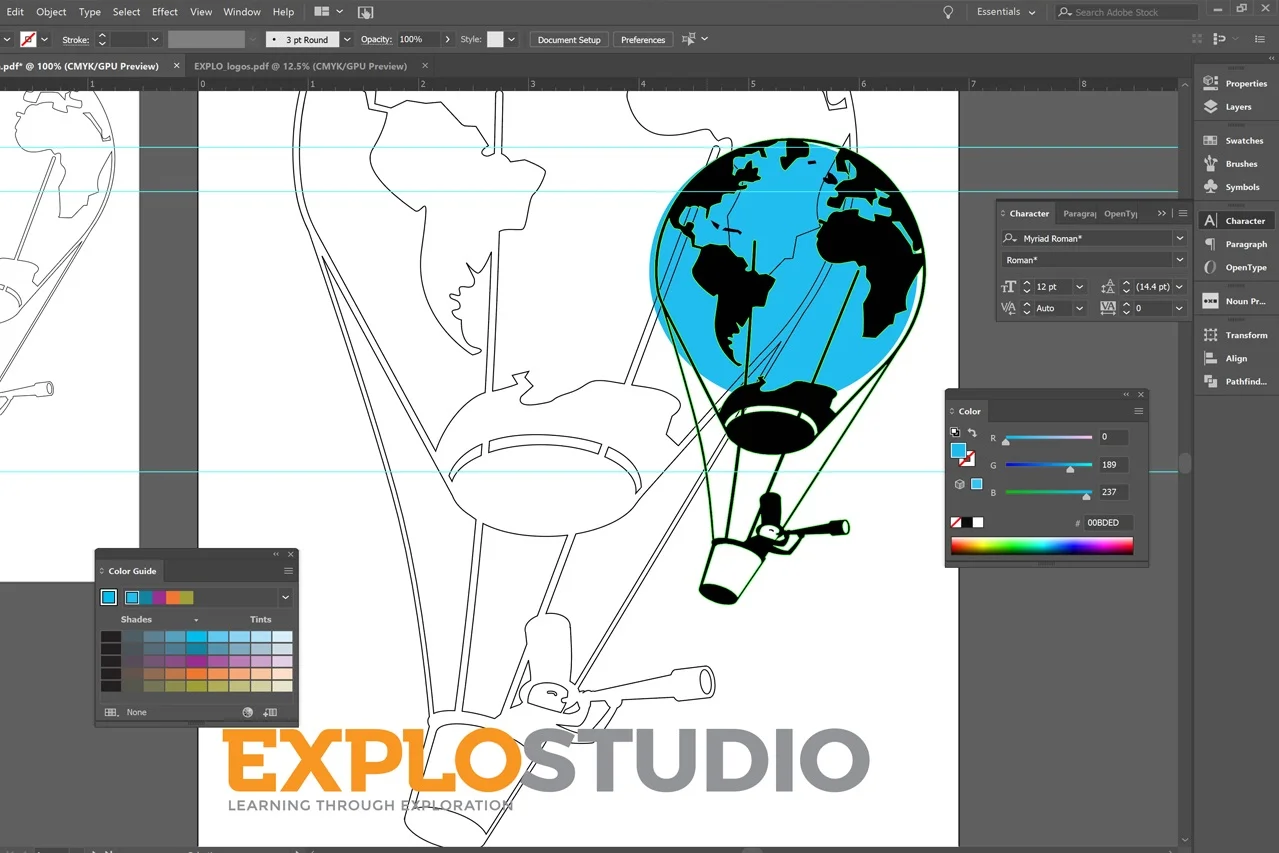Open the Swatches panel icon
Viewport: 1279px width, 853px height.
[1210, 140]
